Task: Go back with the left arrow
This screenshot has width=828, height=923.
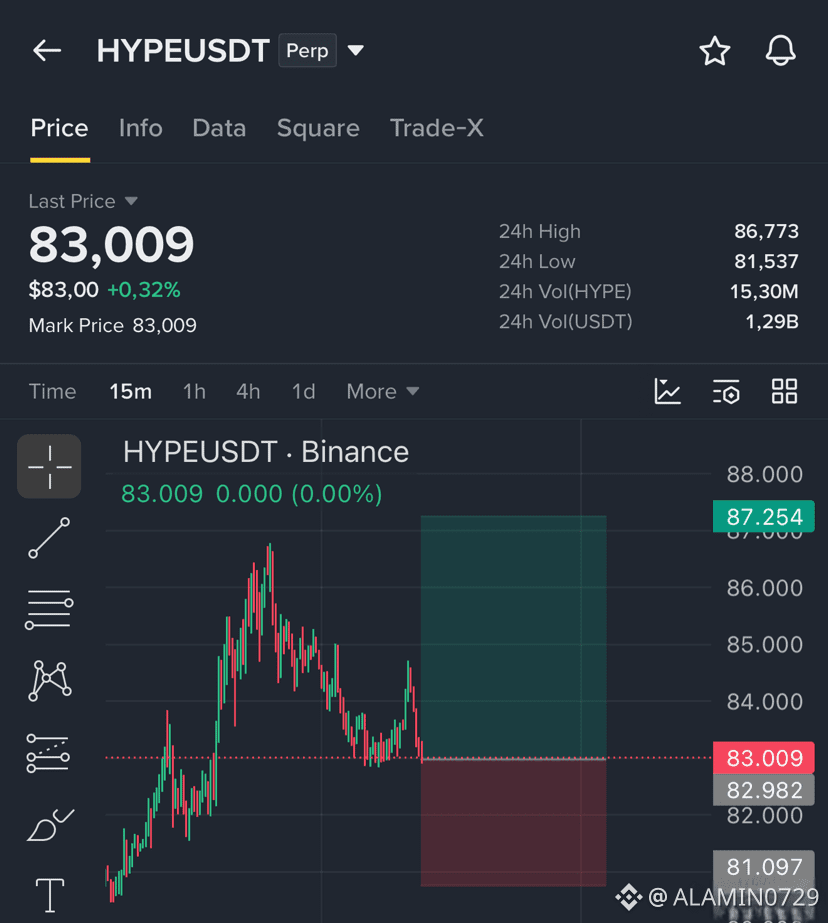Action: 47,51
